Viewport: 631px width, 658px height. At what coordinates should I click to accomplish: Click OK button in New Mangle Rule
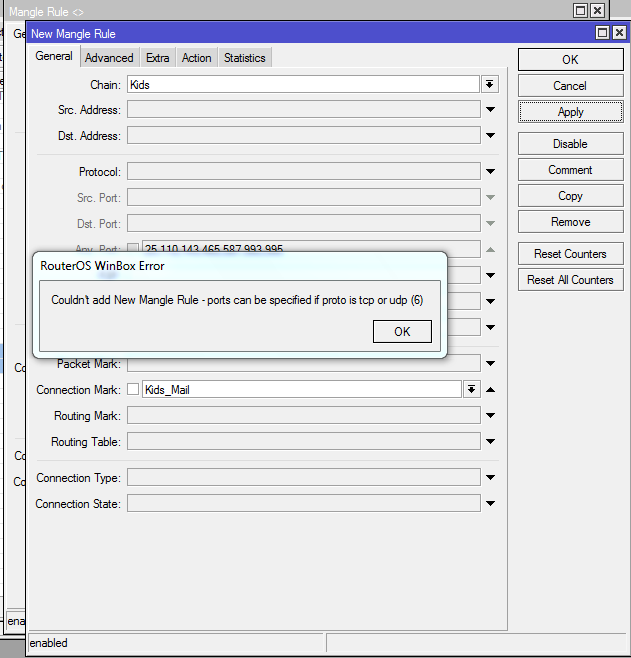570,60
